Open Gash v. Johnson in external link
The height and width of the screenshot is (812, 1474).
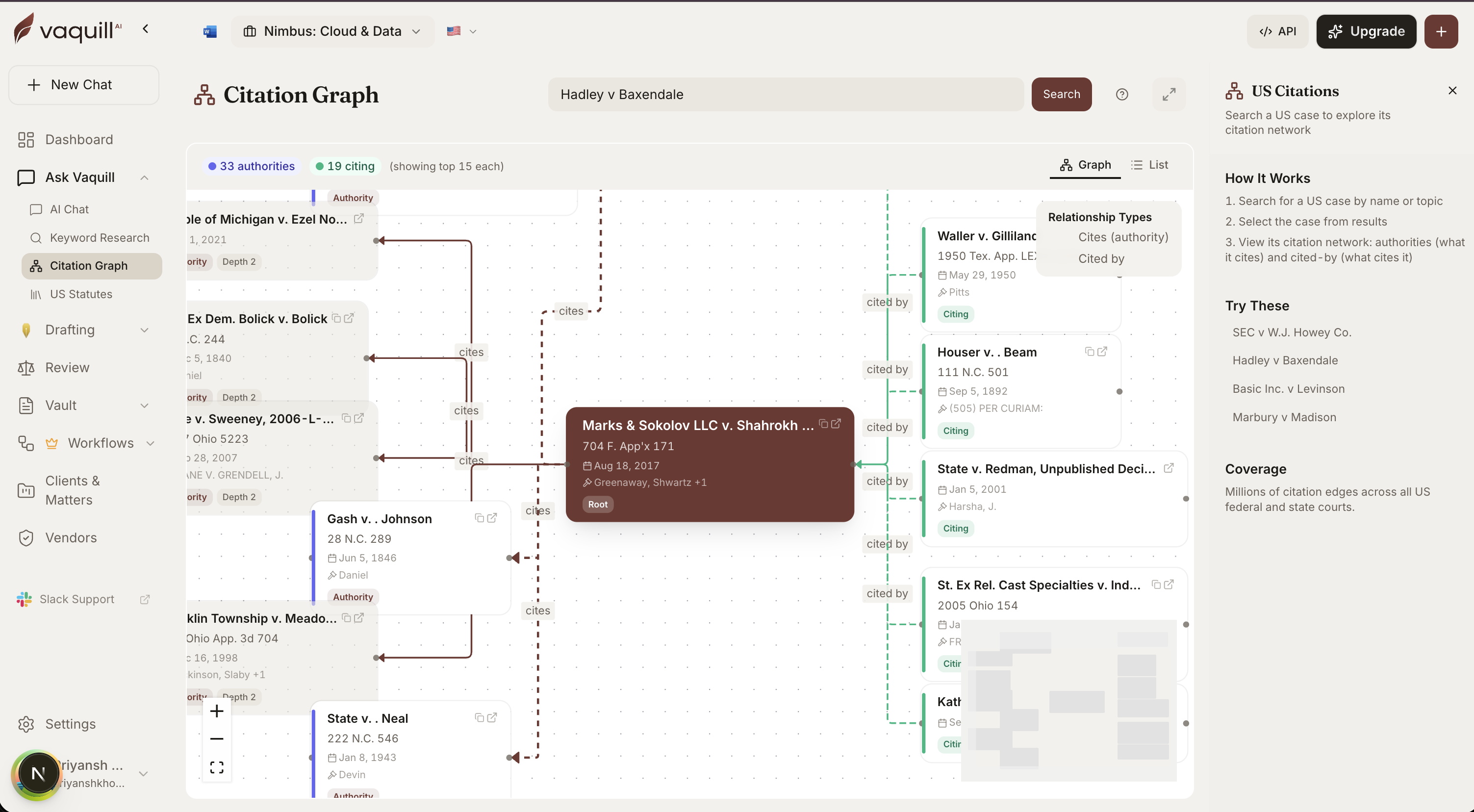pos(491,518)
